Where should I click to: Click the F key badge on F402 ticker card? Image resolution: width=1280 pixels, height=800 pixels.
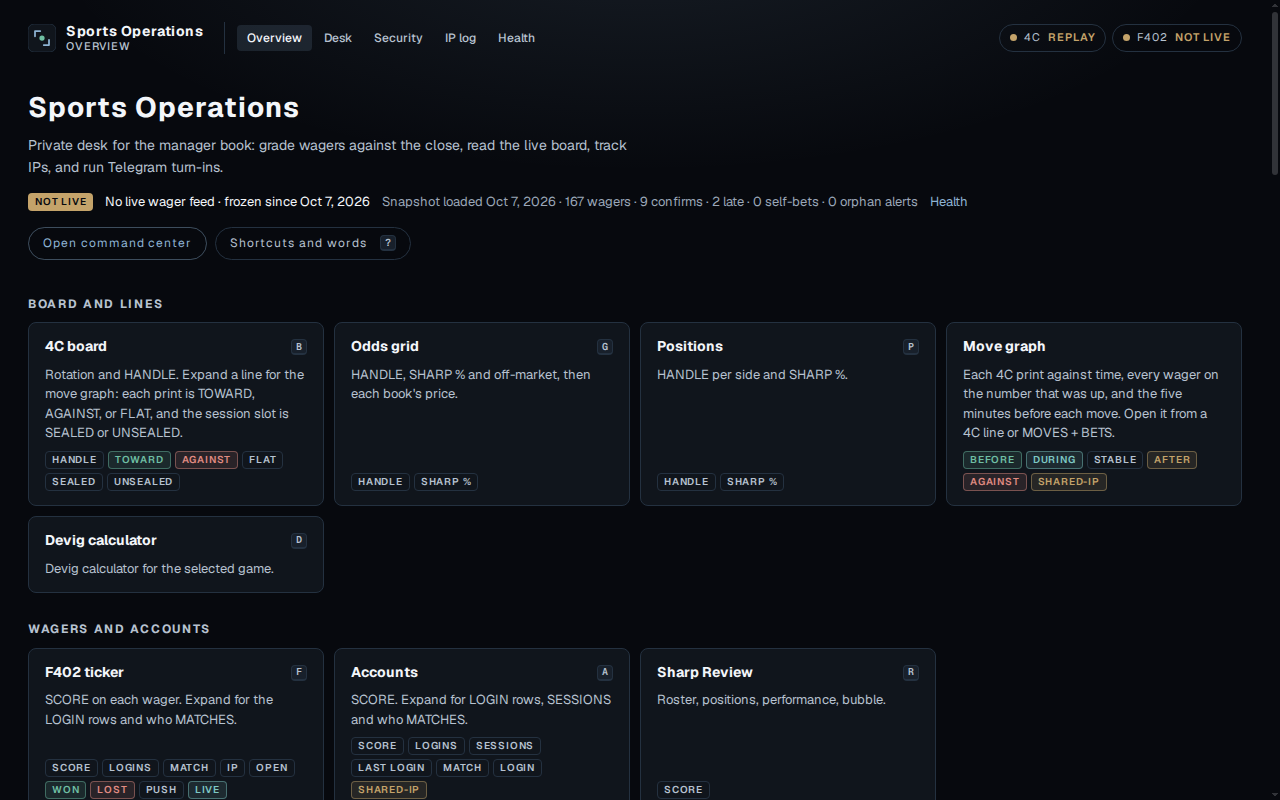tap(298, 673)
